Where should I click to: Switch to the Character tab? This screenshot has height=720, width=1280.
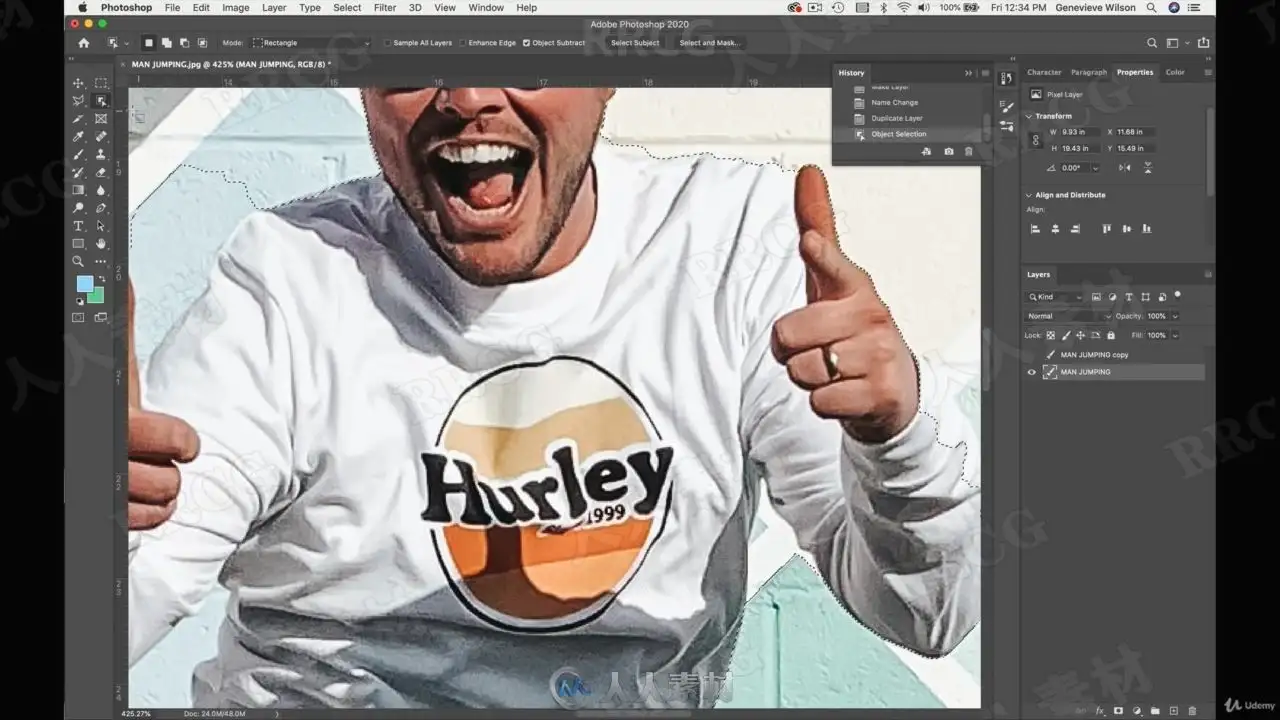[1044, 72]
